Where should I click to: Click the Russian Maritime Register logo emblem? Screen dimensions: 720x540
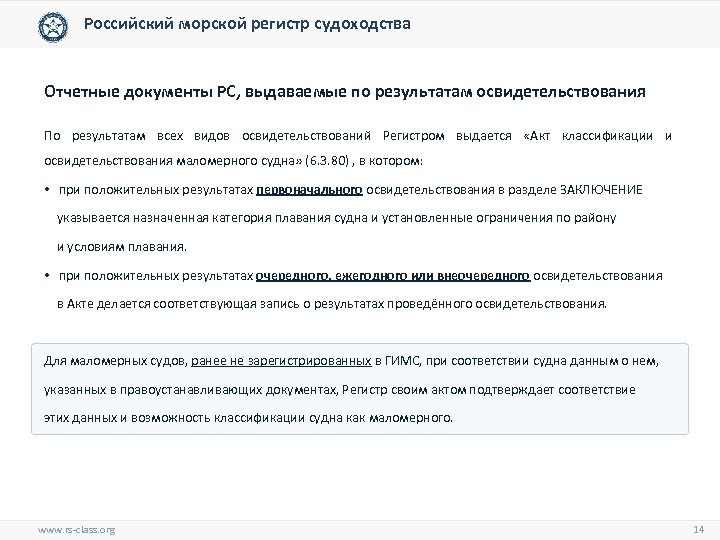pyautogui.click(x=53, y=27)
